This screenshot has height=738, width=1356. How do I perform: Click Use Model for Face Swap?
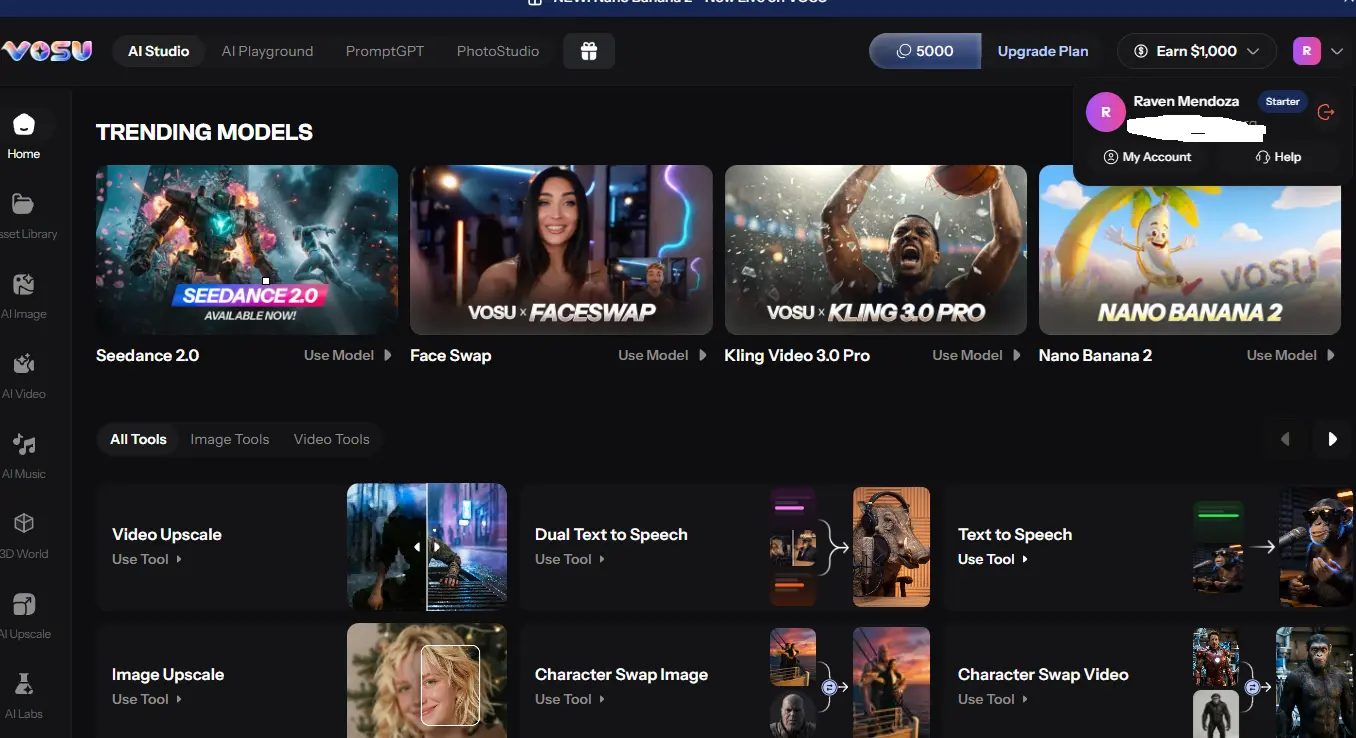point(662,355)
